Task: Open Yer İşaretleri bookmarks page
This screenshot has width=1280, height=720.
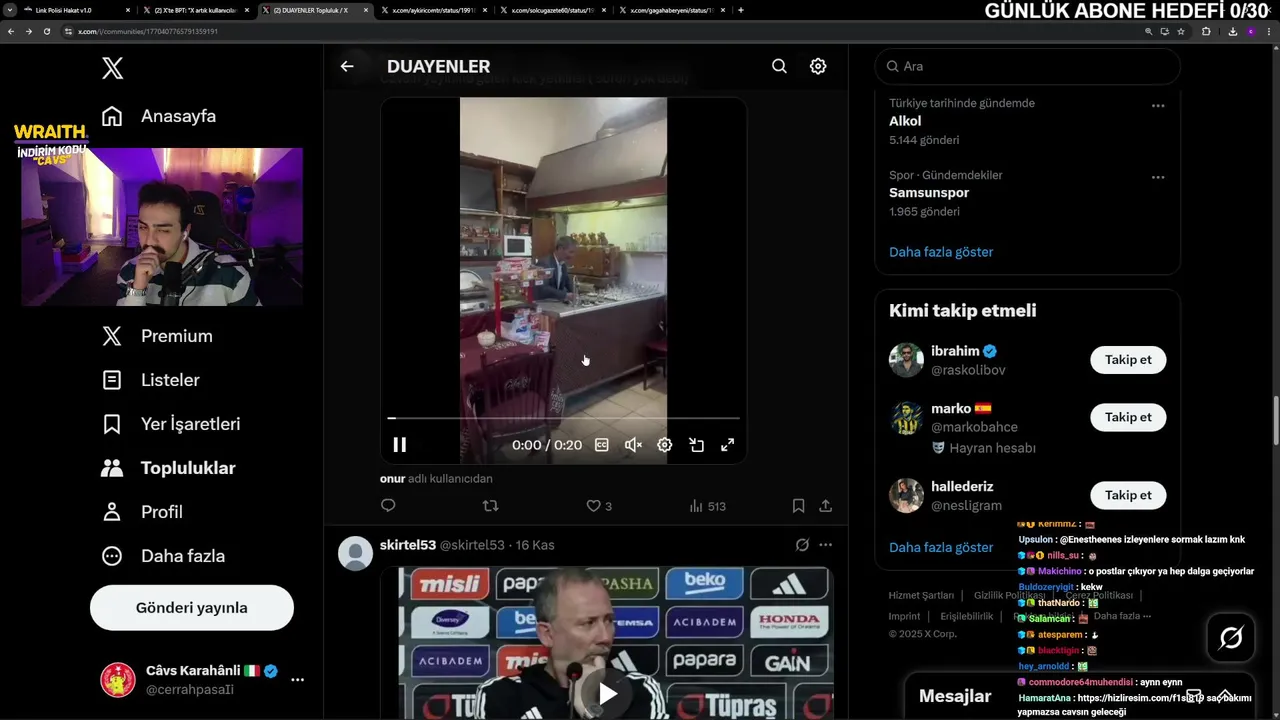Action: coord(171,424)
